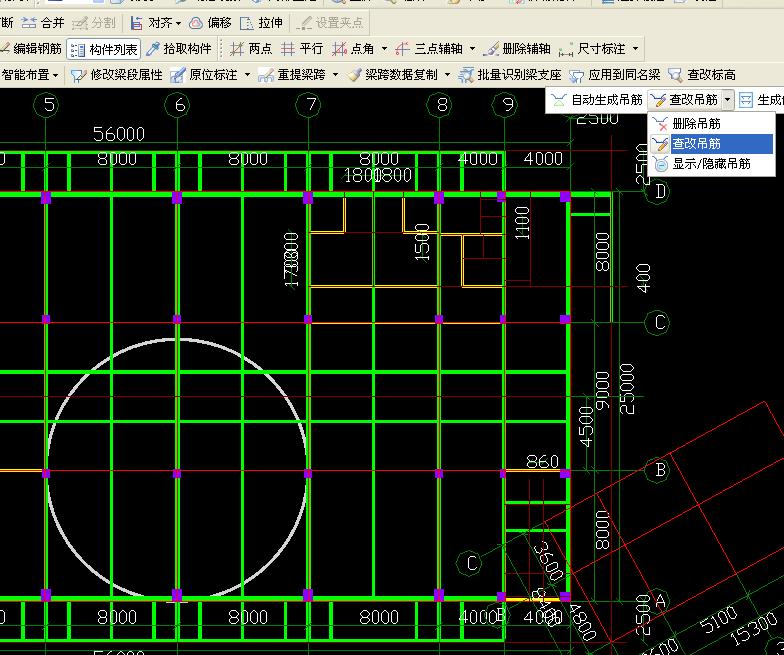The width and height of the screenshot is (784, 655).
Task: Click 查改标高 tool
Action: tap(702, 75)
